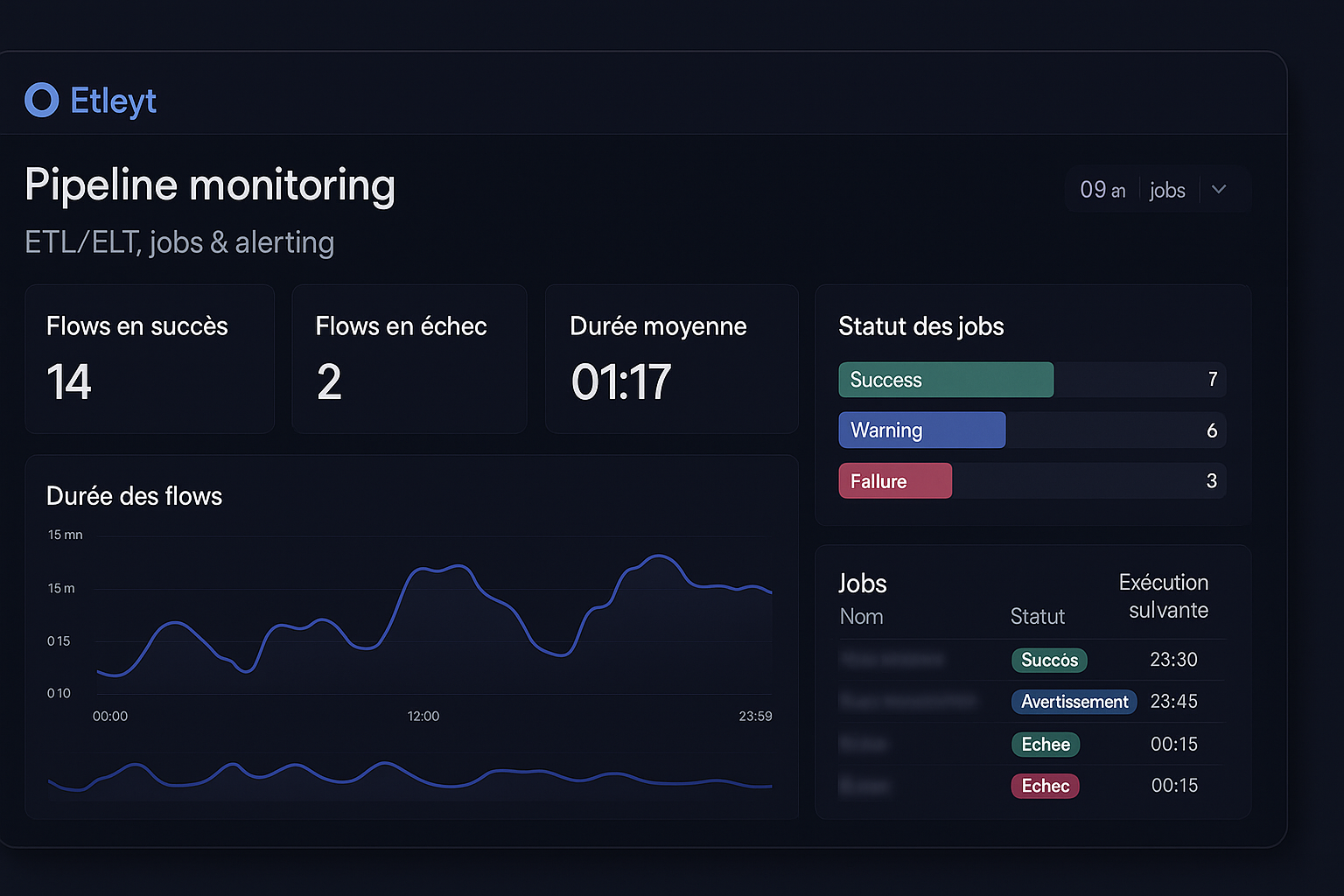Select the Durée moyenne card
The image size is (1344, 896).
click(671, 359)
